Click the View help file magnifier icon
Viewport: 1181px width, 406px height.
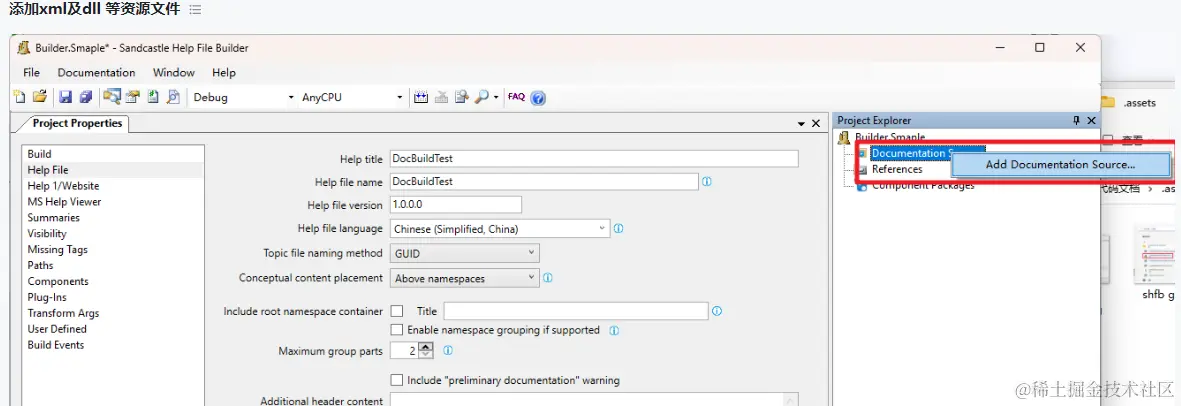coord(482,96)
